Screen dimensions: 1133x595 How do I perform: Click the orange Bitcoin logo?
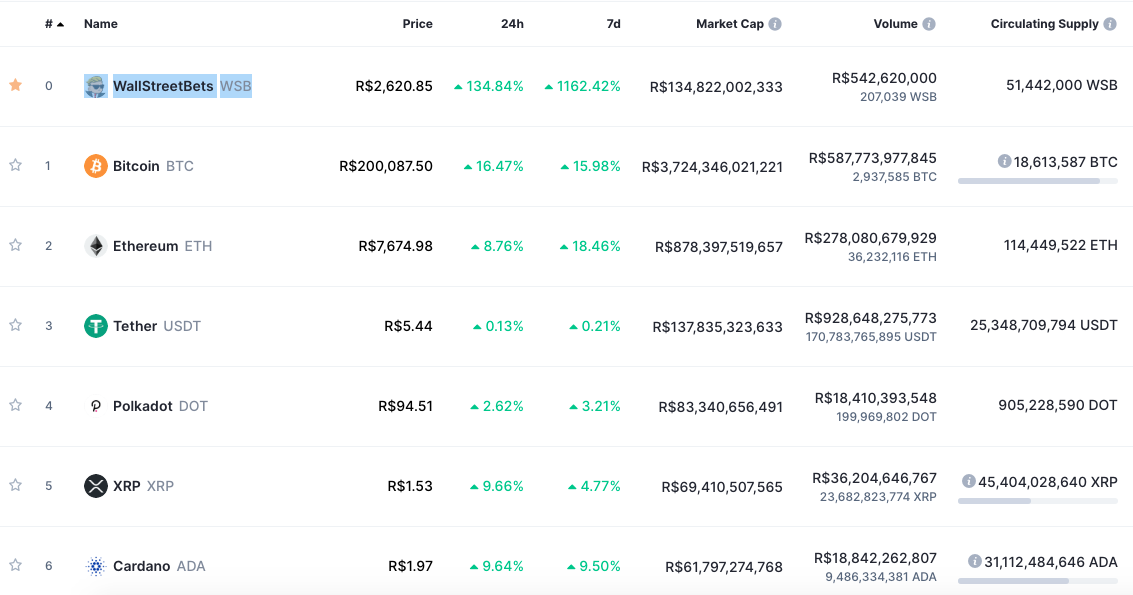[x=95, y=166]
